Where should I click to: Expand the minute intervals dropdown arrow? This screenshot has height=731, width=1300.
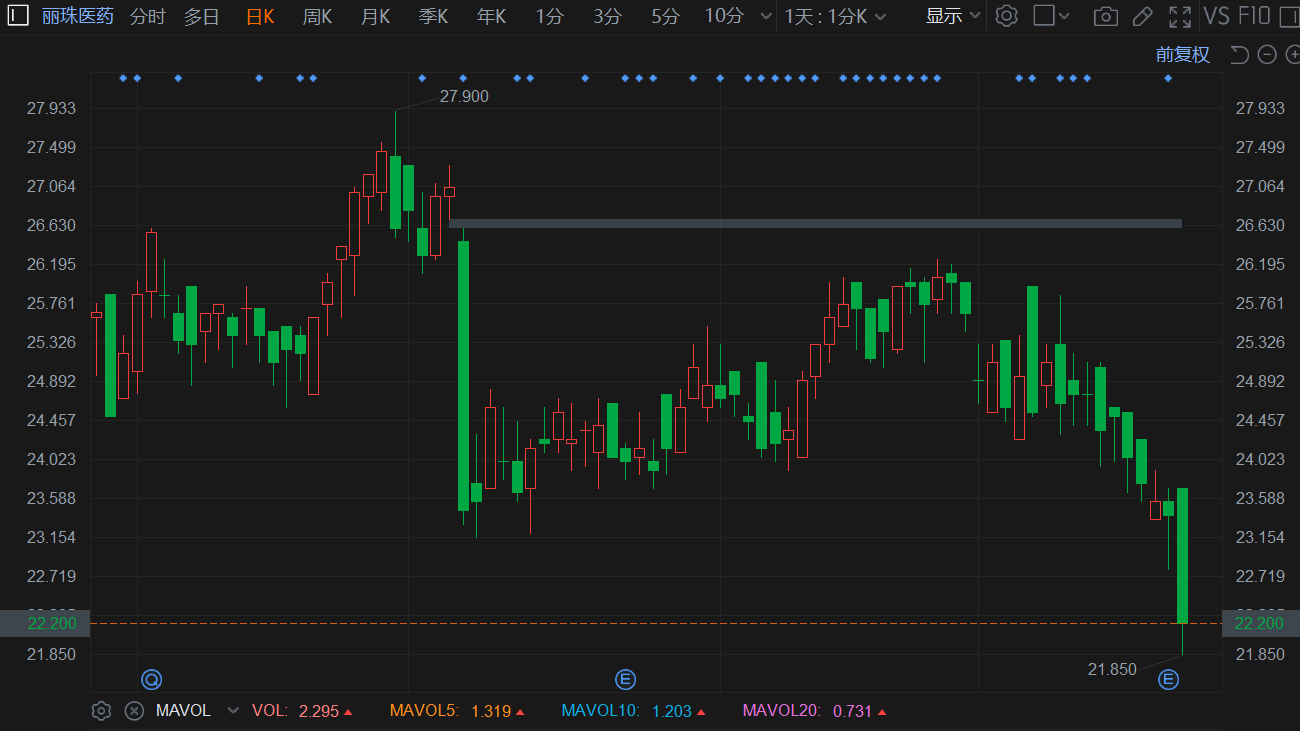pyautogui.click(x=766, y=16)
